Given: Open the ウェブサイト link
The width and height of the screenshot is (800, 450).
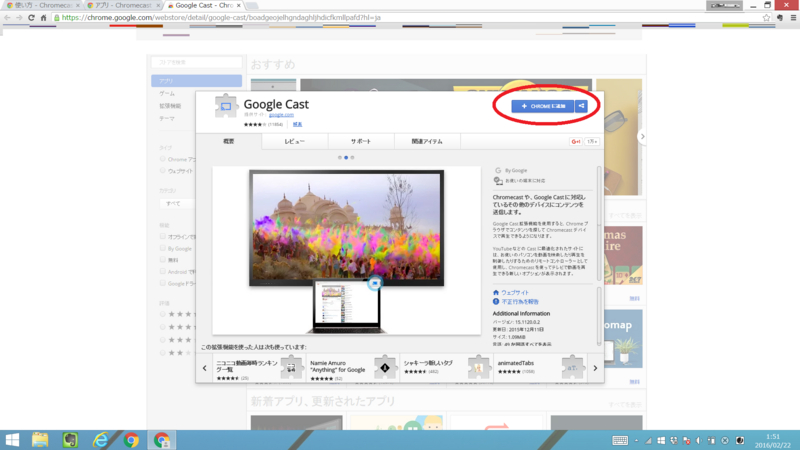Looking at the screenshot, I should (515, 292).
